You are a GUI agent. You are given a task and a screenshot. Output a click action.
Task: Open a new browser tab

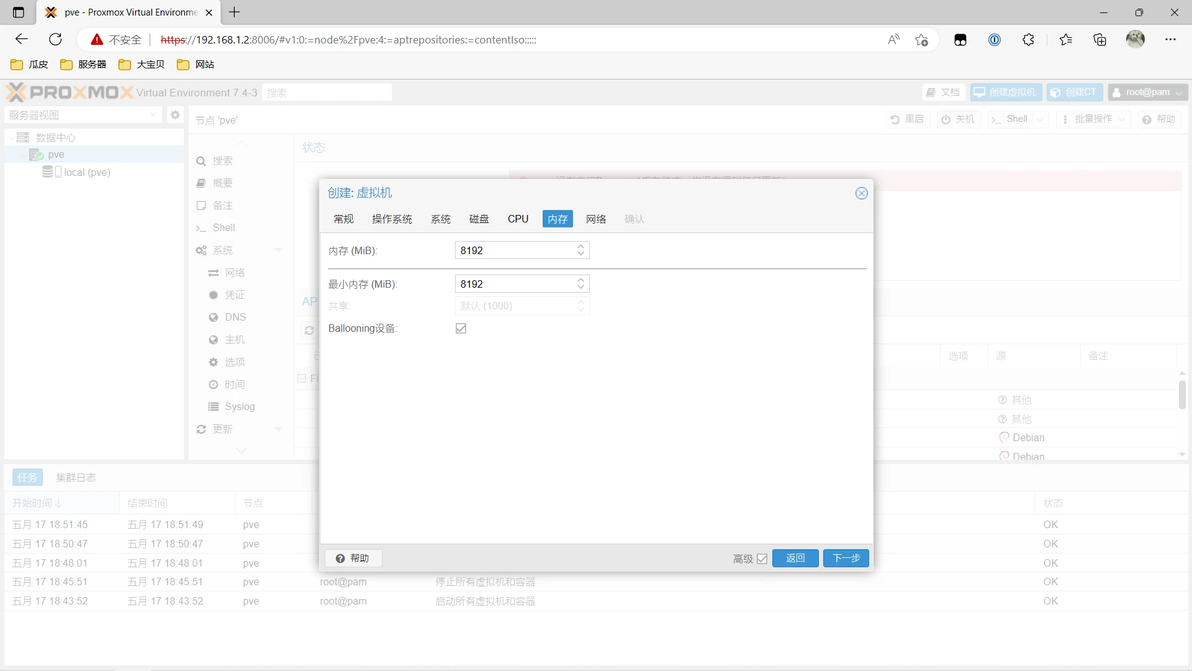pyautogui.click(x=234, y=12)
